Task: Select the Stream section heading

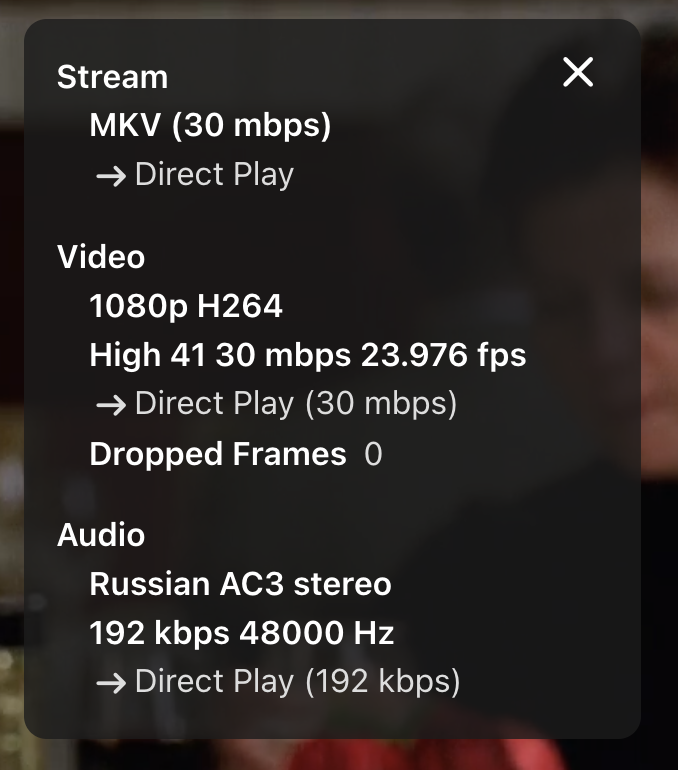Action: (112, 77)
